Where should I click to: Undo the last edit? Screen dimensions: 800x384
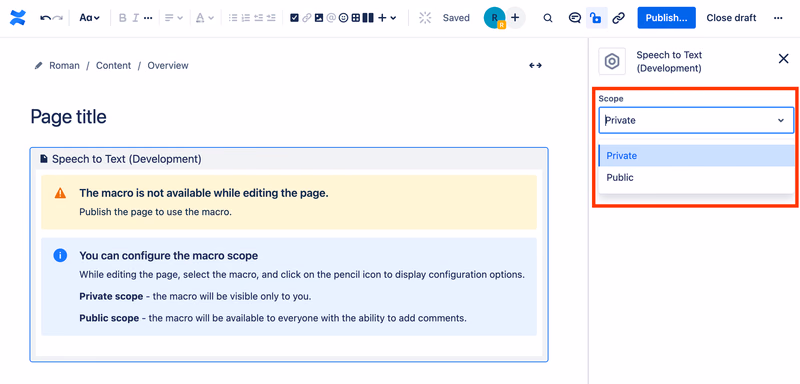45,18
